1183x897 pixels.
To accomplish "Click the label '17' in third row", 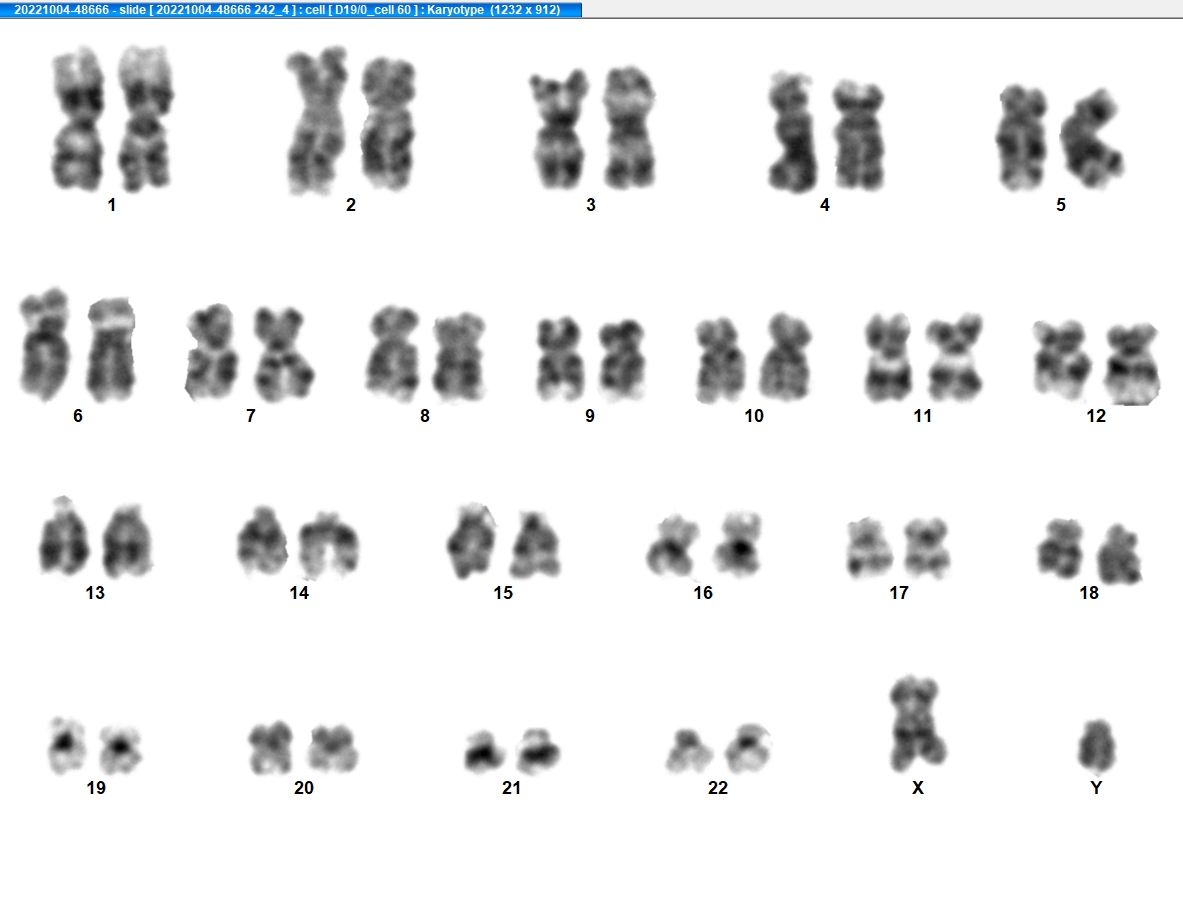I will (x=899, y=593).
